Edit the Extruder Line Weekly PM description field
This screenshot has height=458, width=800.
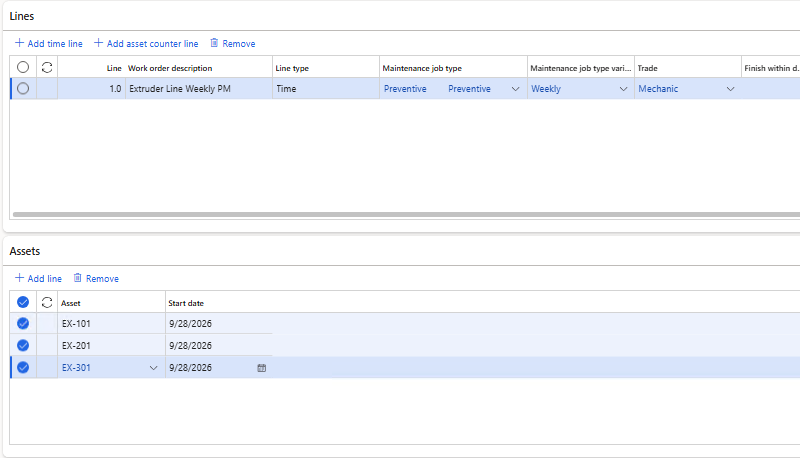(x=198, y=89)
